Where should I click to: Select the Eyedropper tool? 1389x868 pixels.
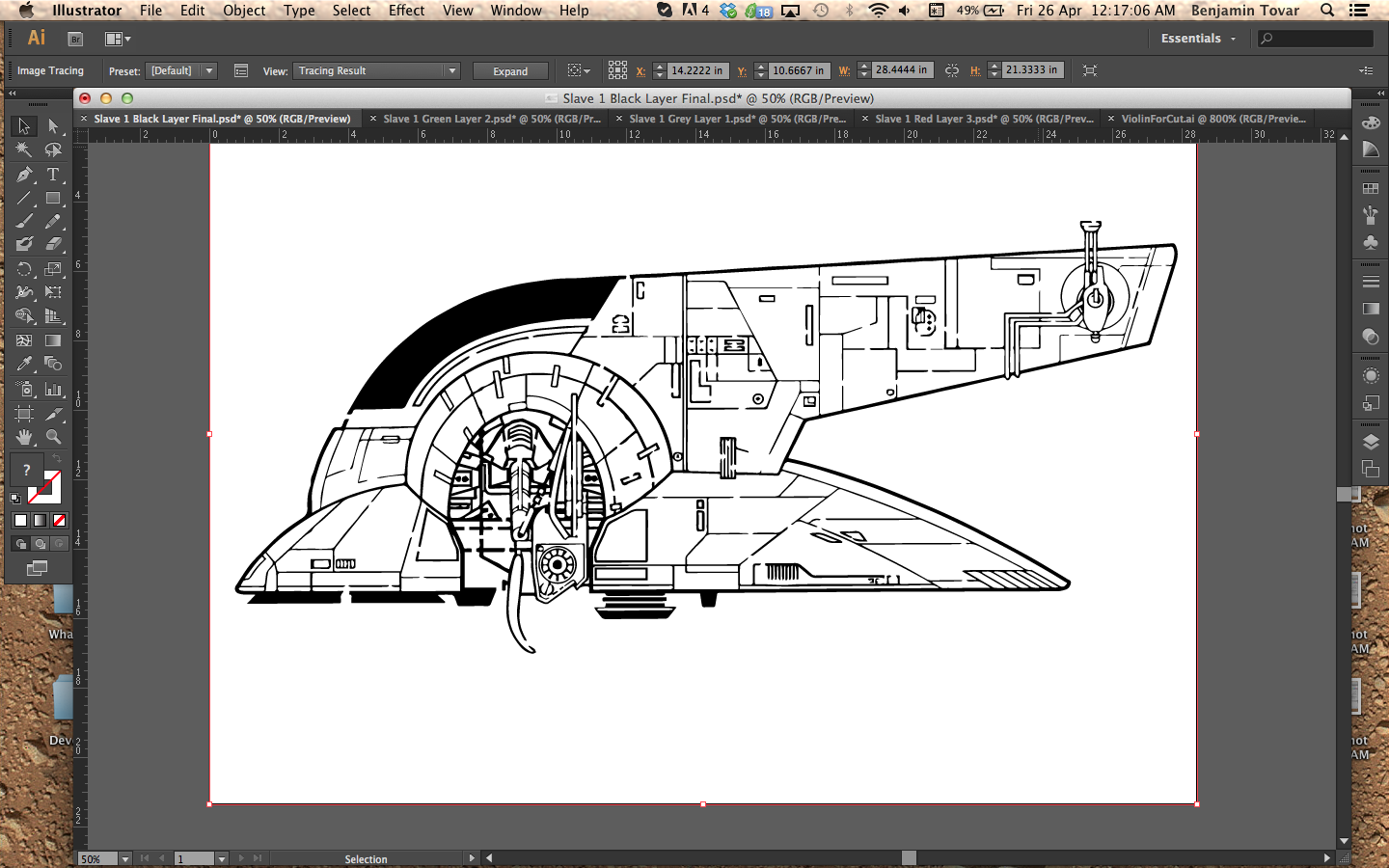pyautogui.click(x=24, y=364)
